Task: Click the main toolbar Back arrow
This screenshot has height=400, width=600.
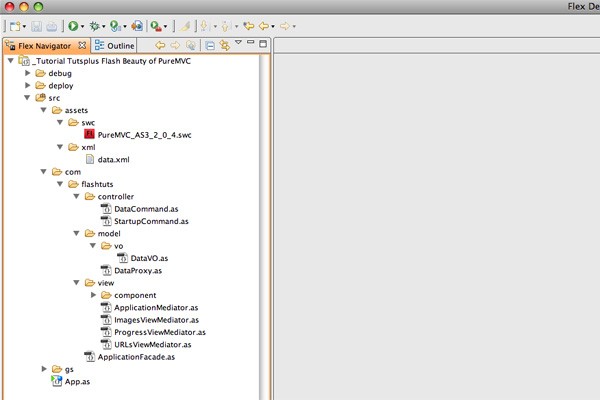Action: pos(264,26)
